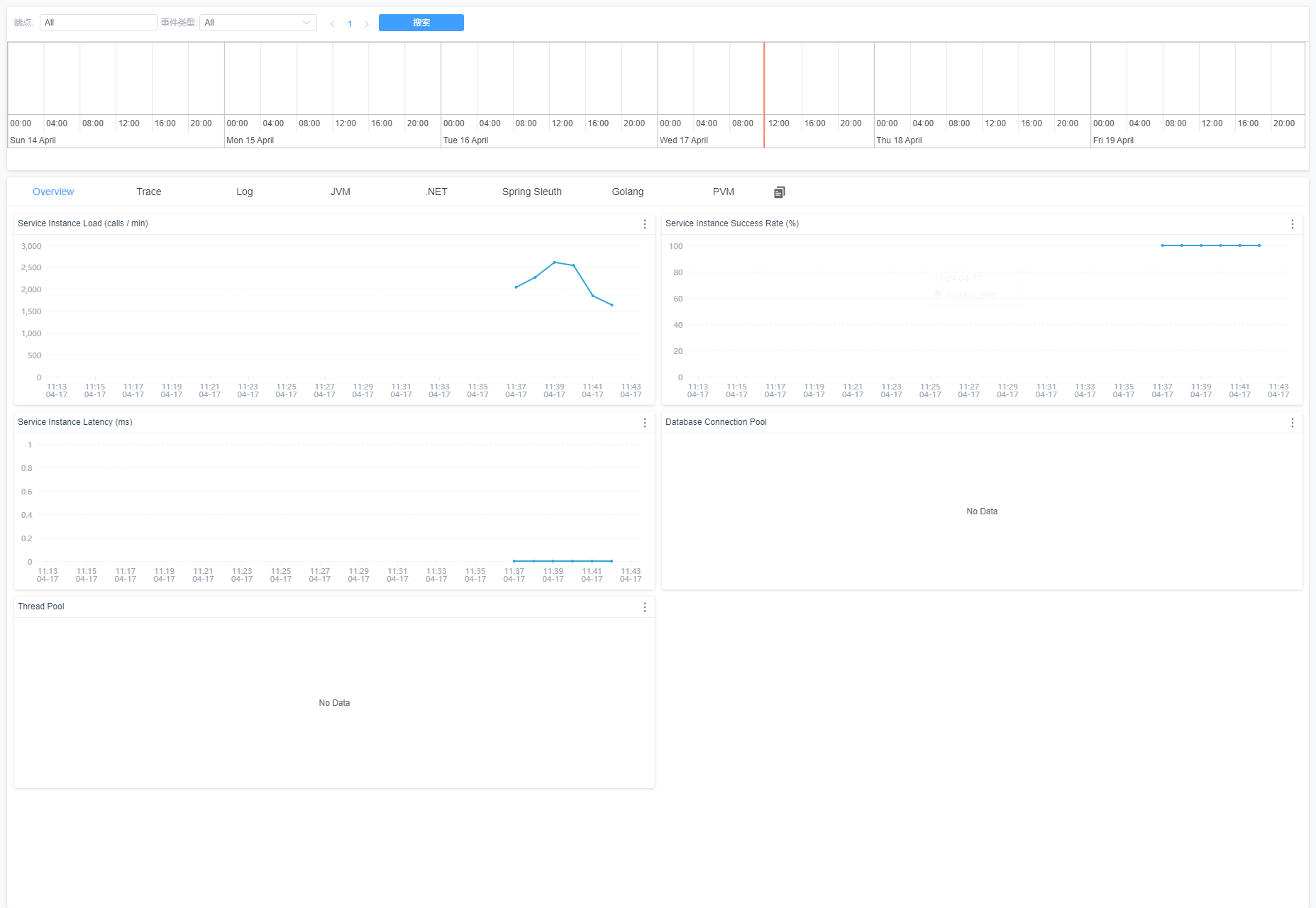Click the 100 axis label on success rate chart
This screenshot has height=908, width=1316.
click(x=675, y=246)
